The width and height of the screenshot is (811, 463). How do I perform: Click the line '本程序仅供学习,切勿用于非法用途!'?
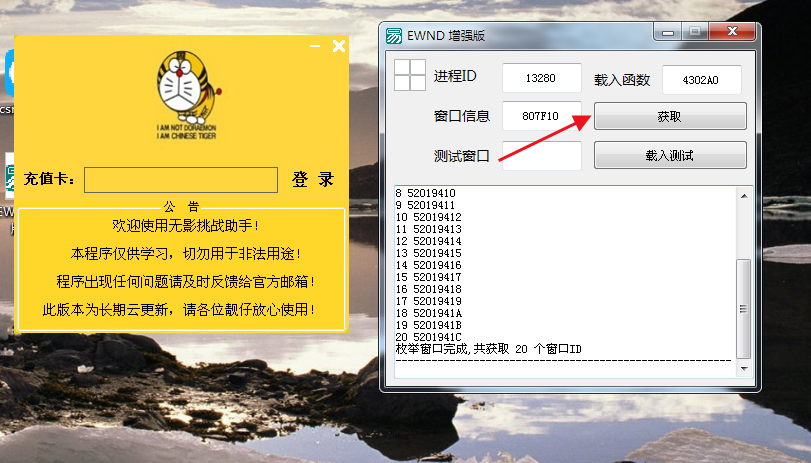coord(185,253)
